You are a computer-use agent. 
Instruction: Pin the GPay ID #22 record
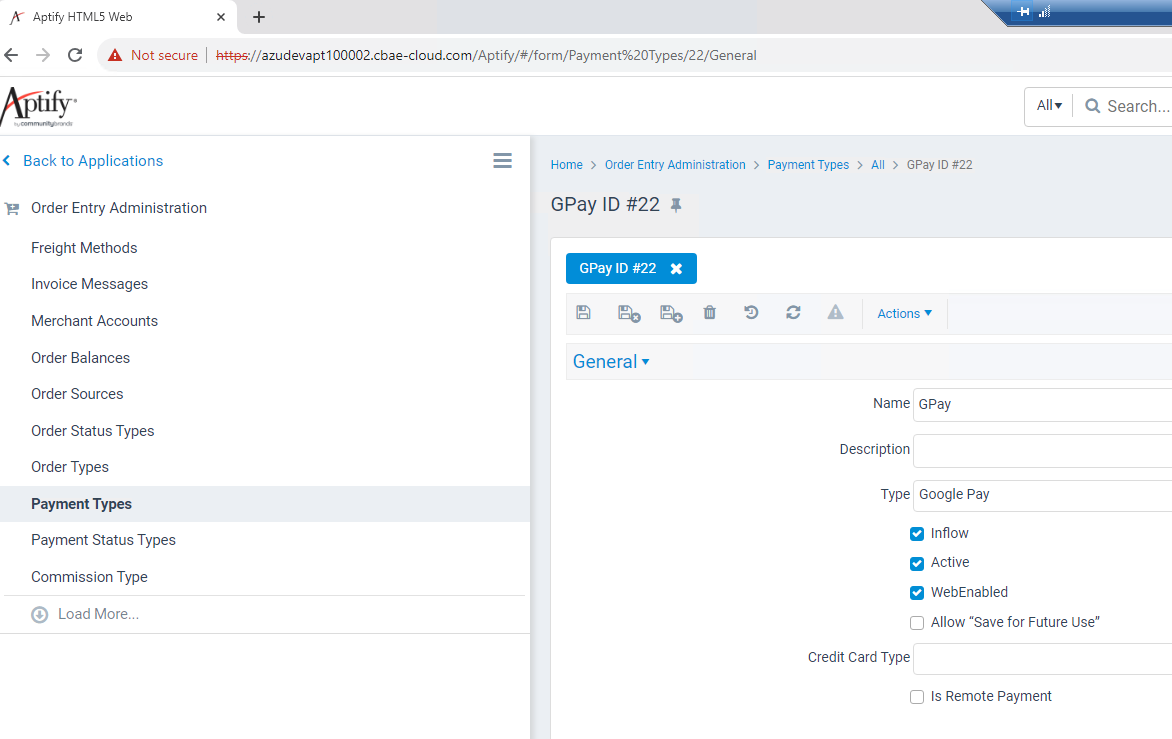pyautogui.click(x=676, y=205)
